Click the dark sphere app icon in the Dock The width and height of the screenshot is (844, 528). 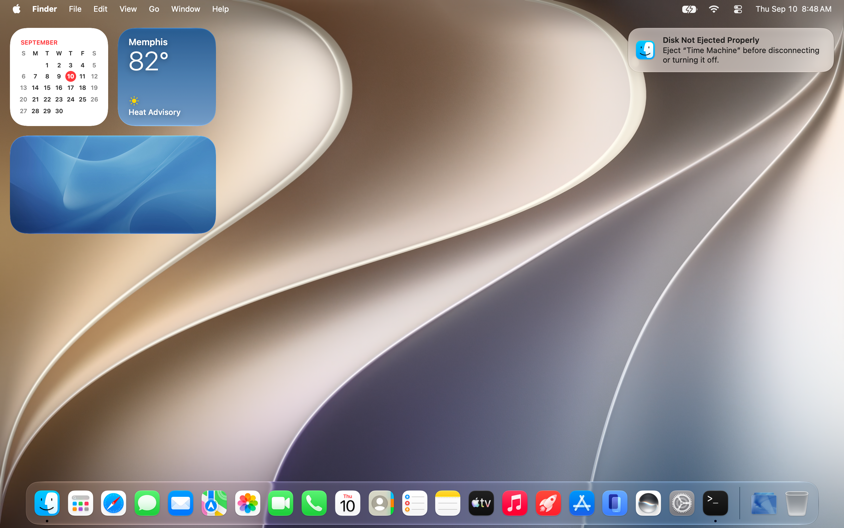[648, 503]
